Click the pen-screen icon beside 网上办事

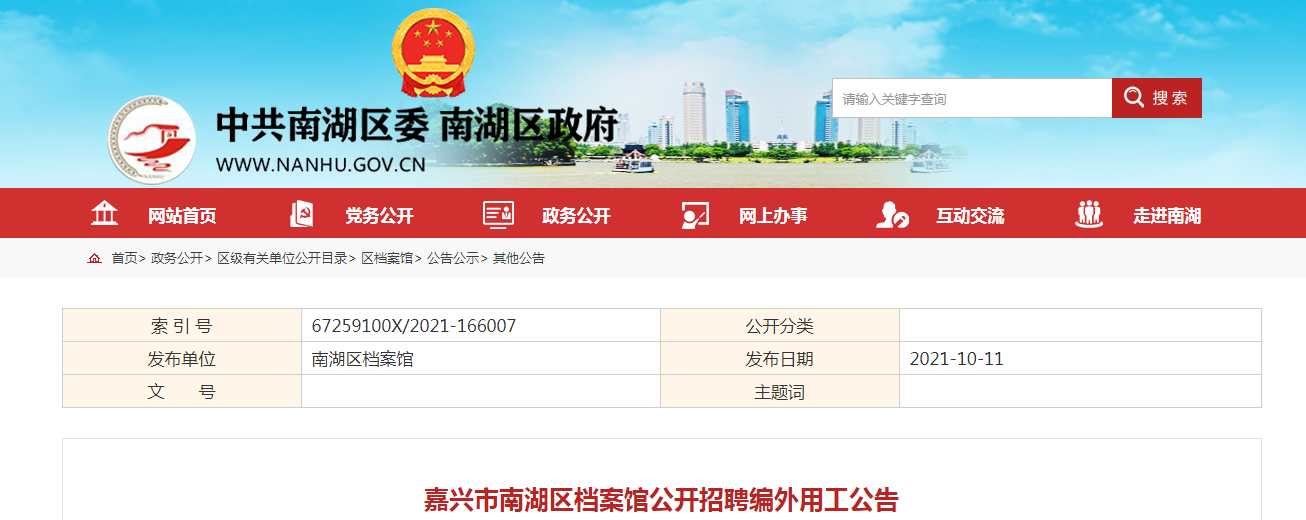point(695,214)
